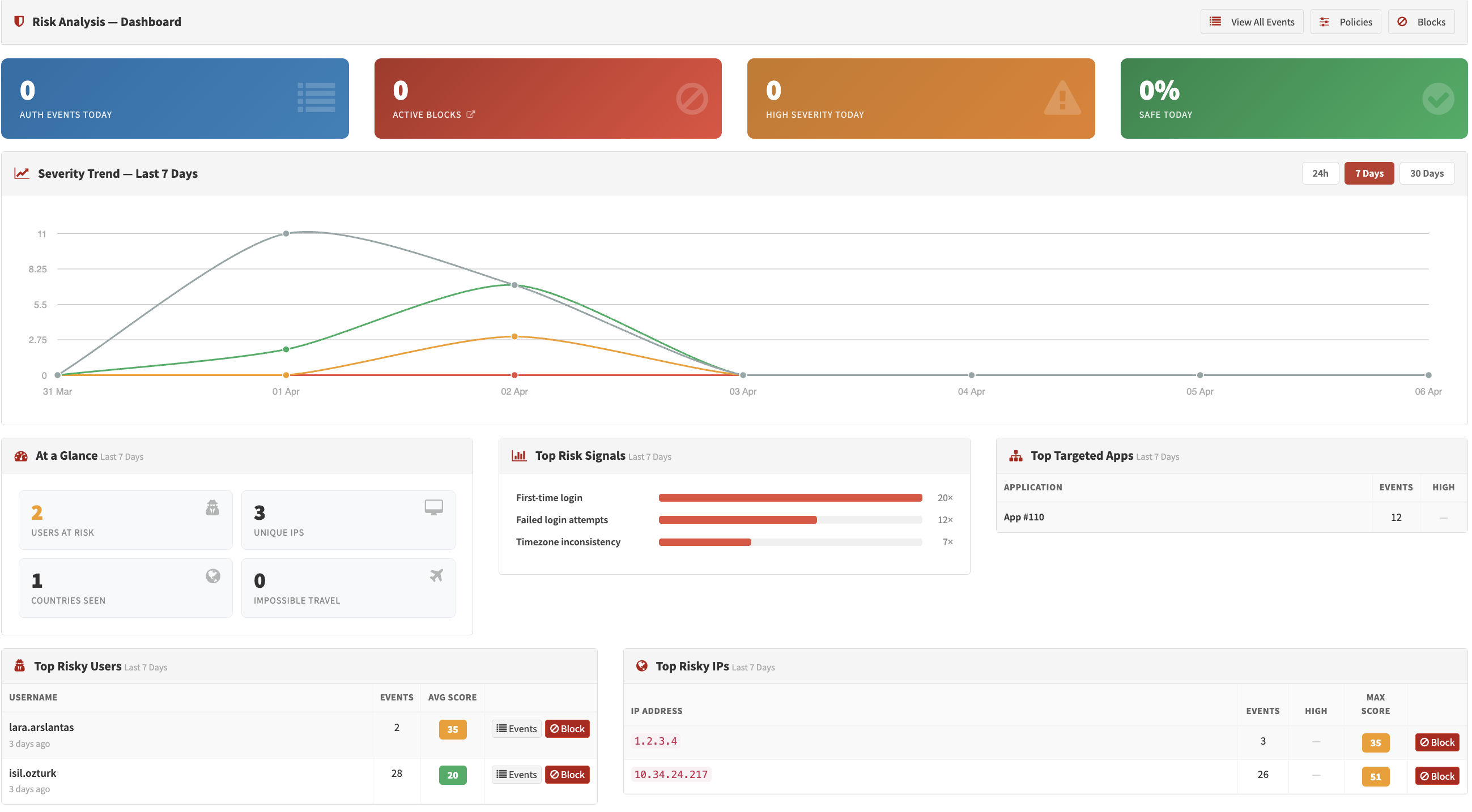Click the spy icon beside Users at Risk
The width and height of the screenshot is (1472, 812).
pyautogui.click(x=212, y=508)
